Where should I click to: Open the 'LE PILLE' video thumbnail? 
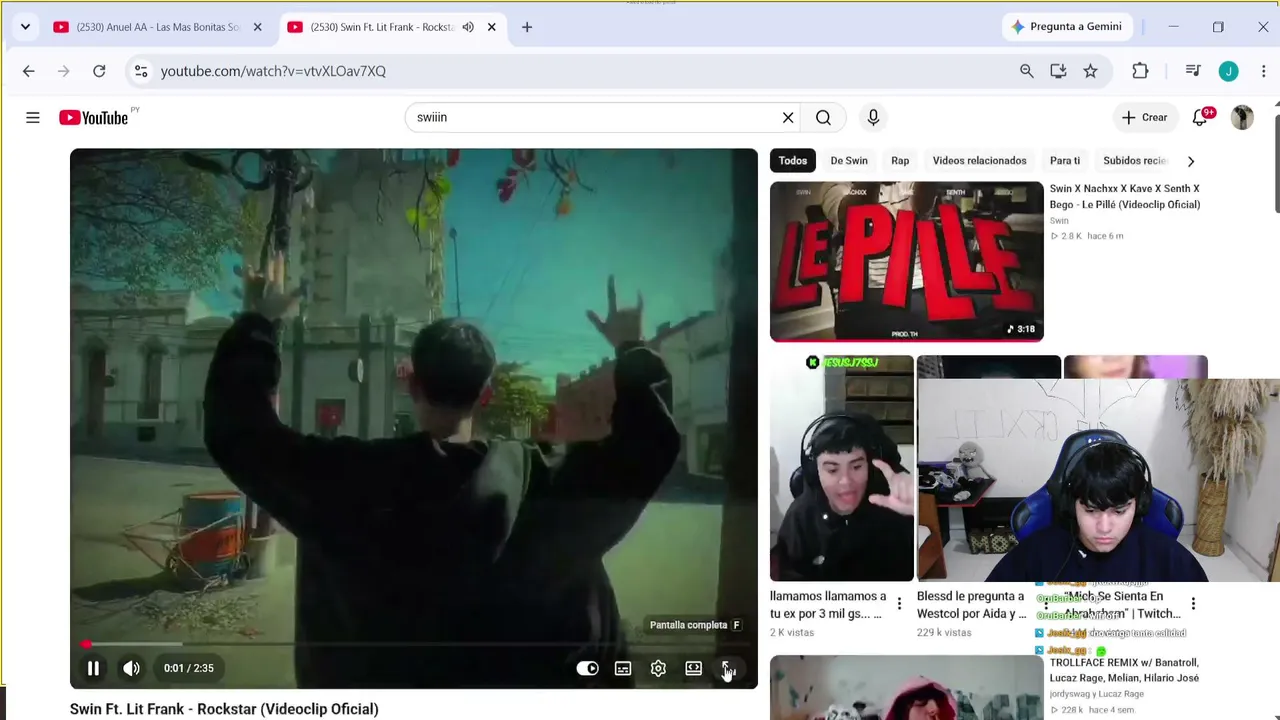[906, 262]
